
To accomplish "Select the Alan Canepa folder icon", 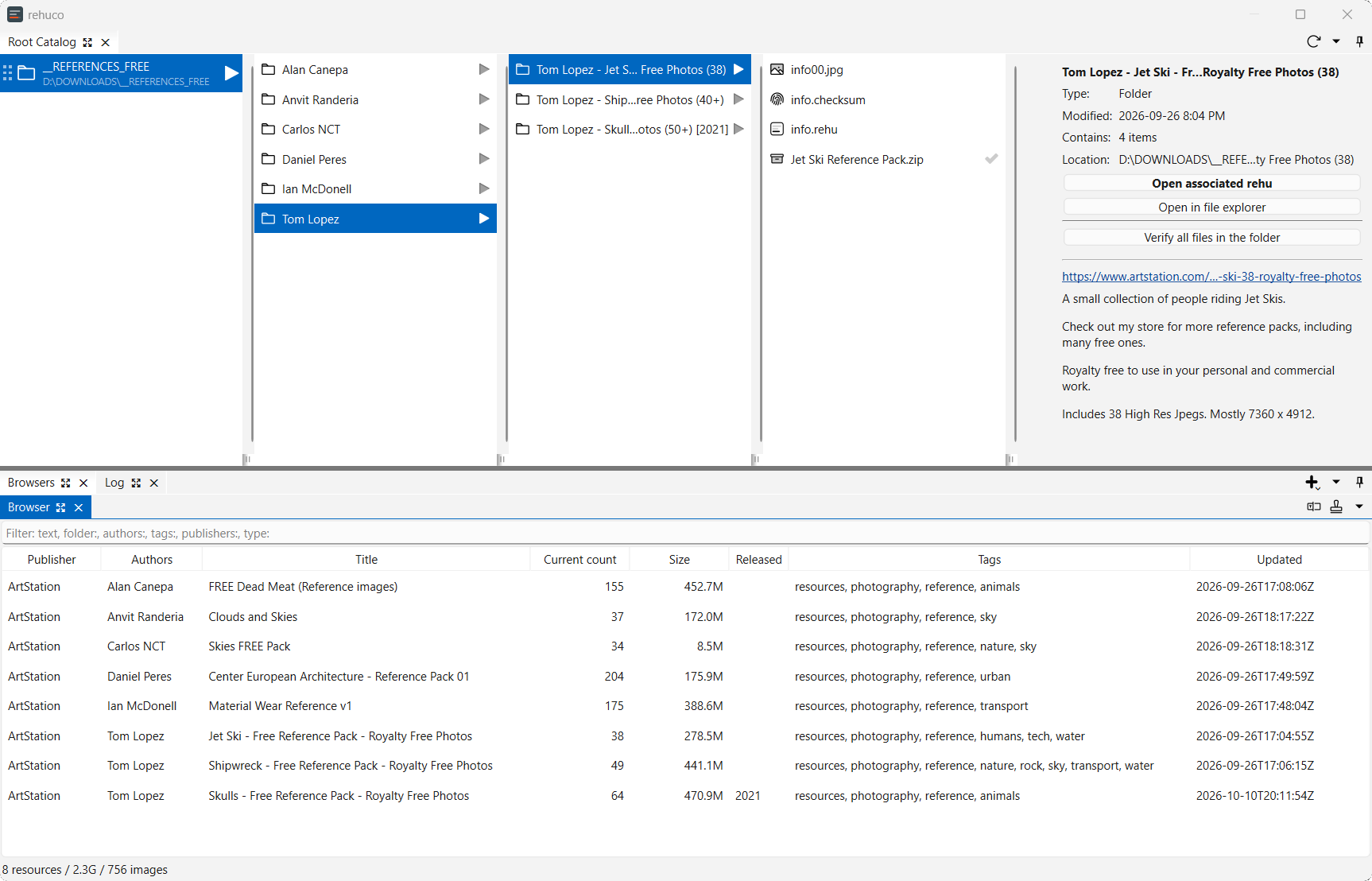I will (x=269, y=69).
